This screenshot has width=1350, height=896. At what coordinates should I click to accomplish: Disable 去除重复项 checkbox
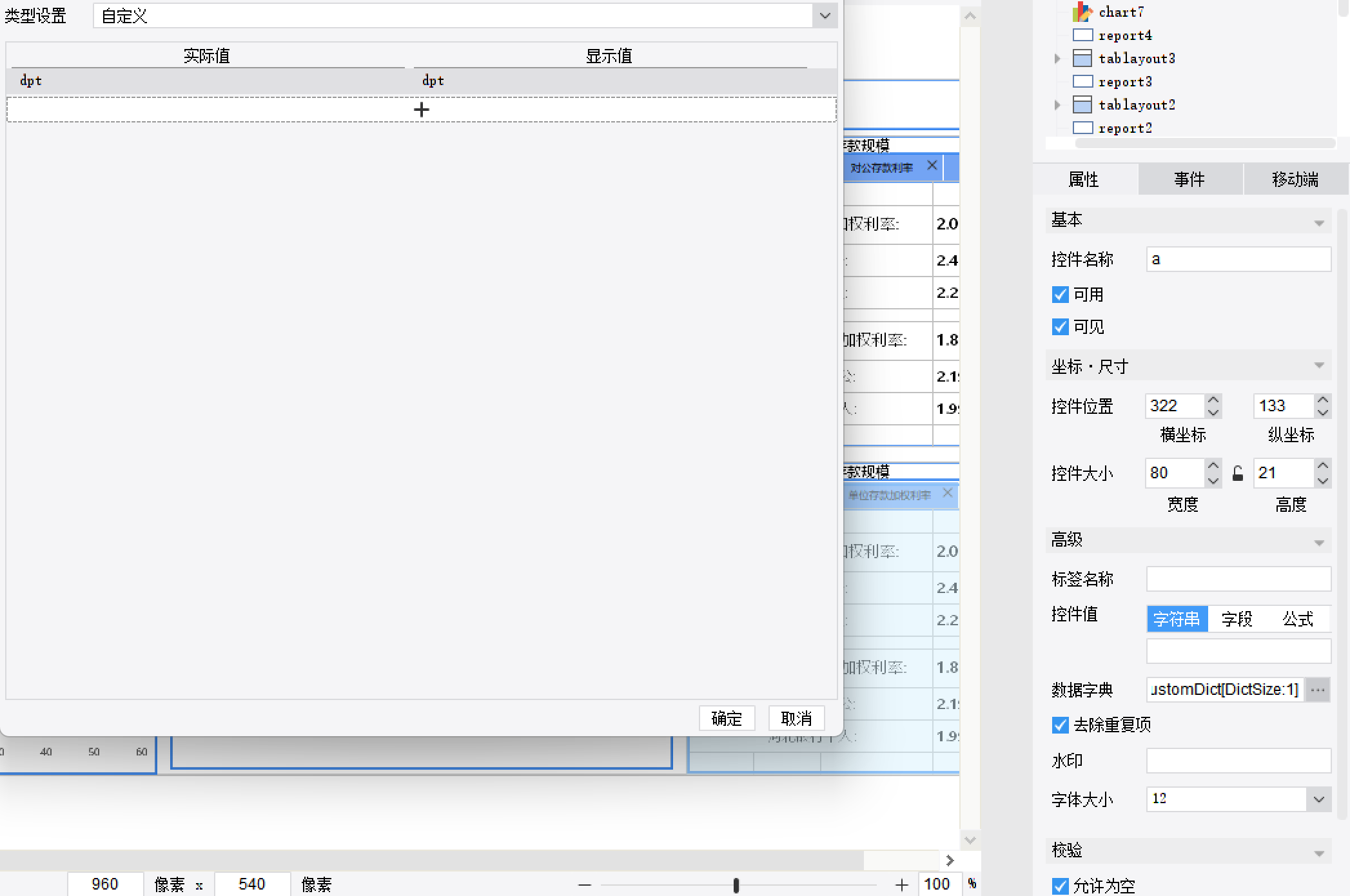(x=1060, y=725)
